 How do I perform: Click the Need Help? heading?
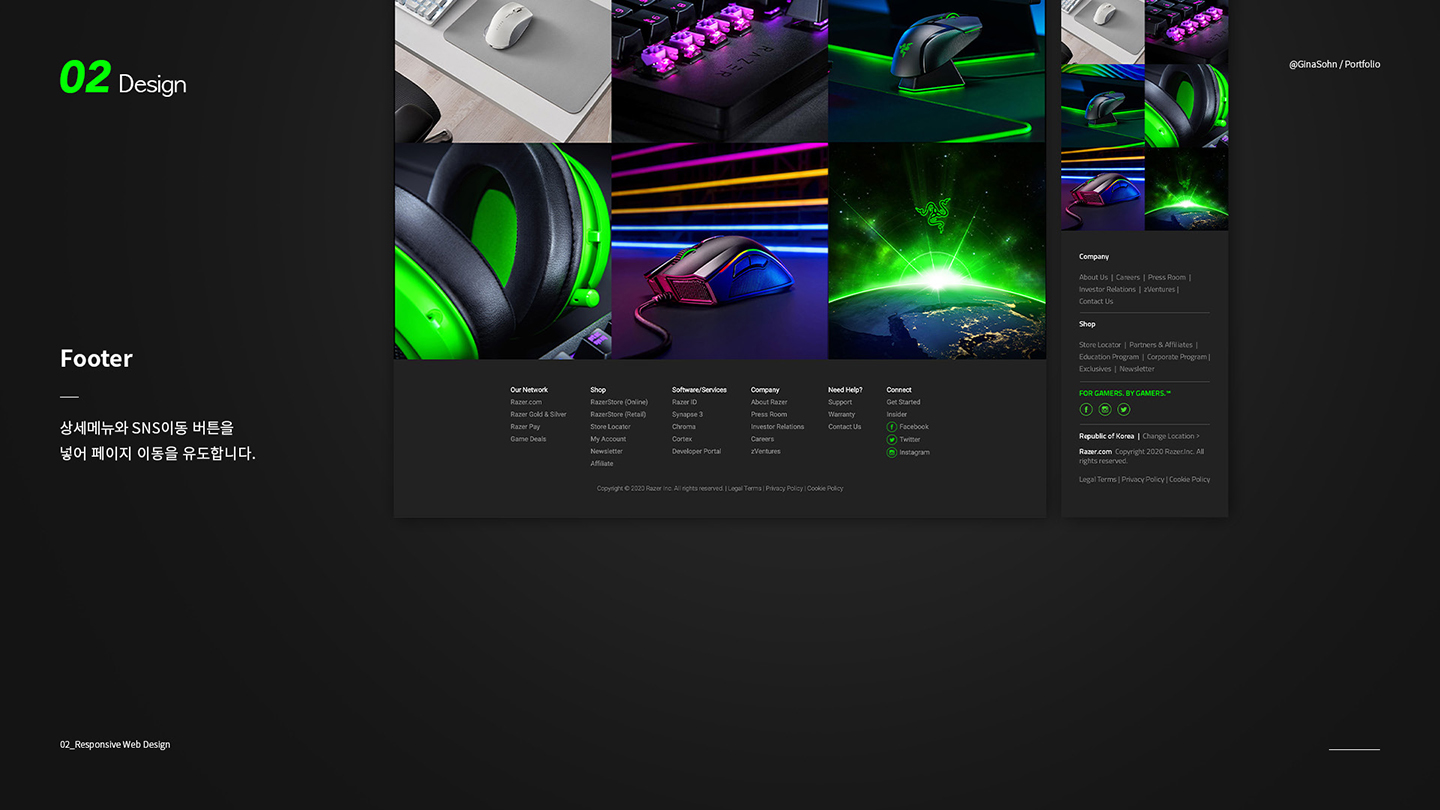pyautogui.click(x=845, y=390)
